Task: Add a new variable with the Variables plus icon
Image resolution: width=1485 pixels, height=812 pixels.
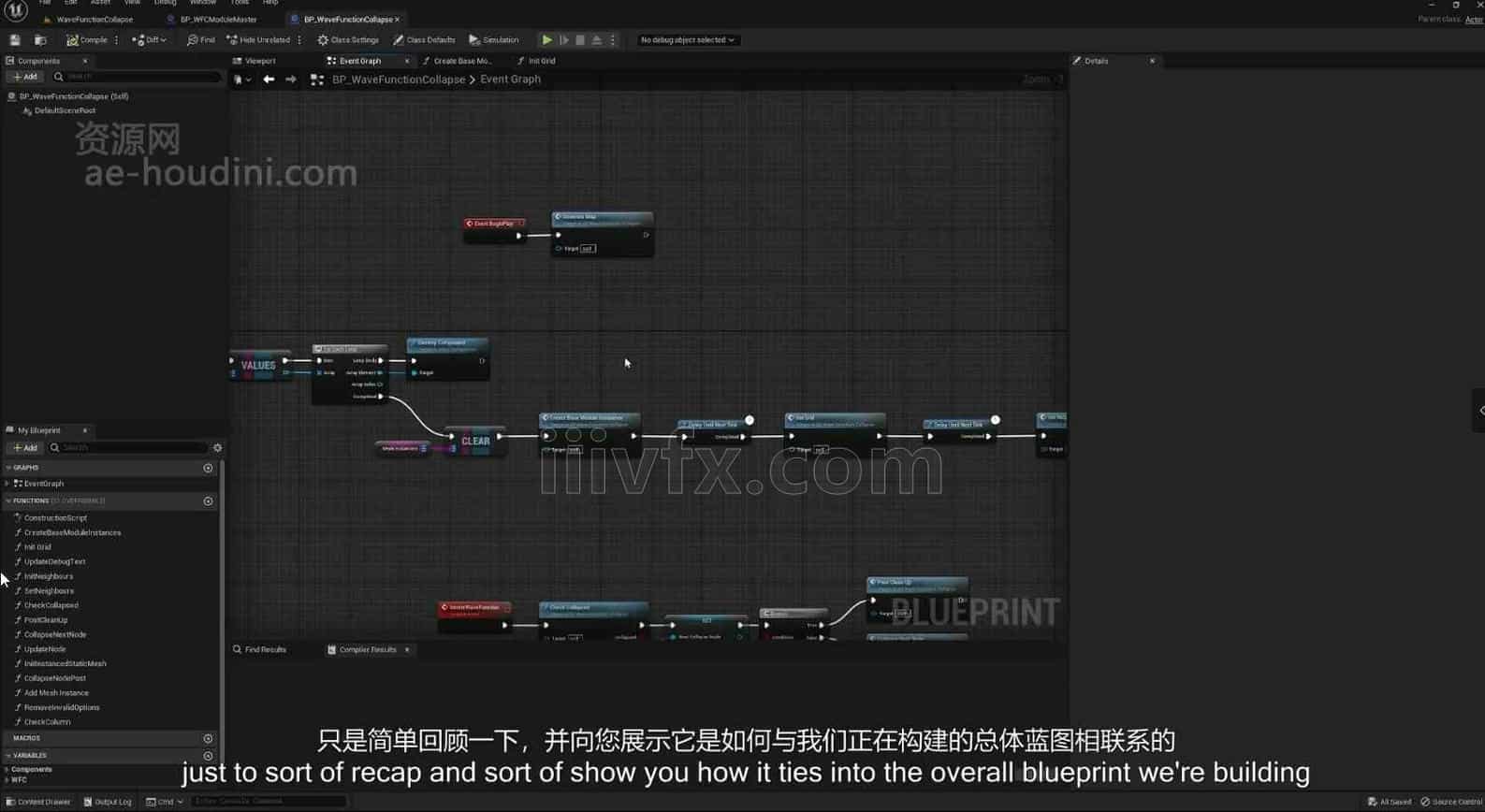Action: tap(208, 756)
